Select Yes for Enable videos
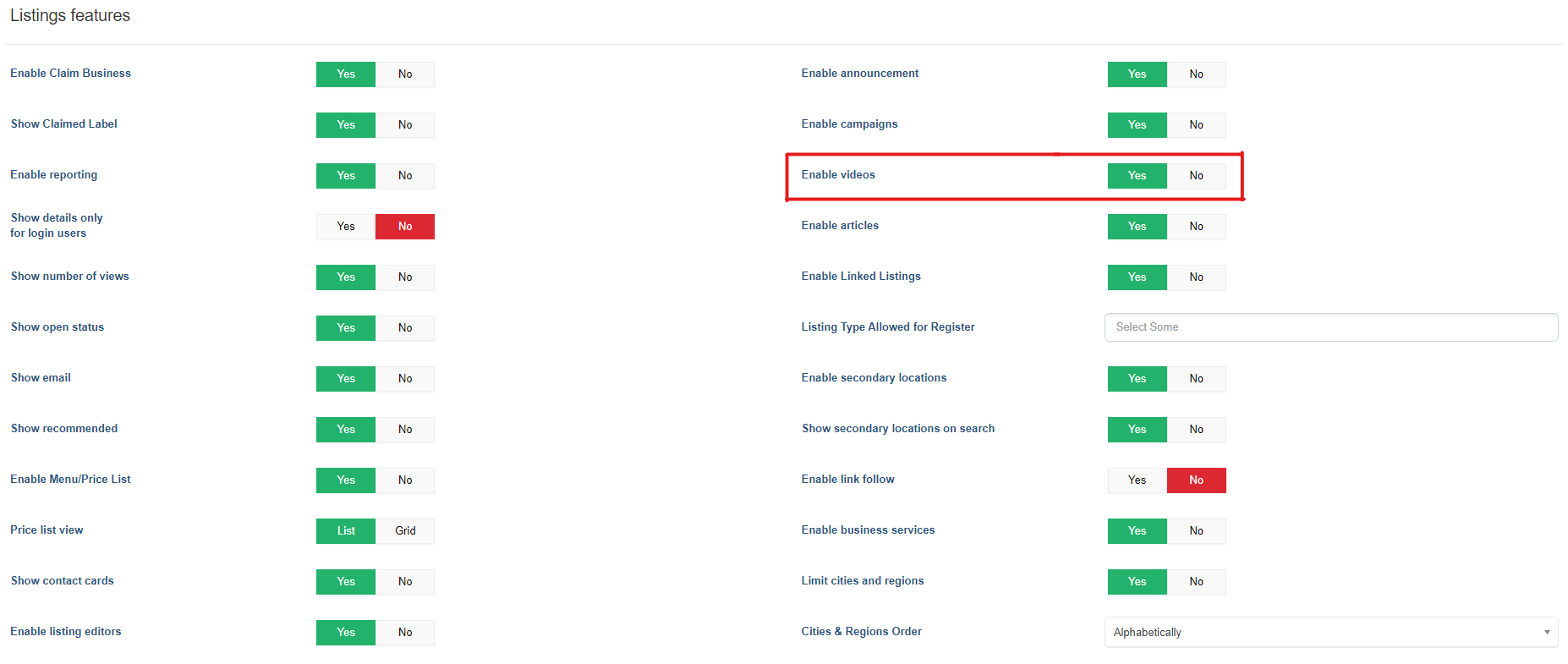The image size is (1568, 664). (x=1138, y=176)
